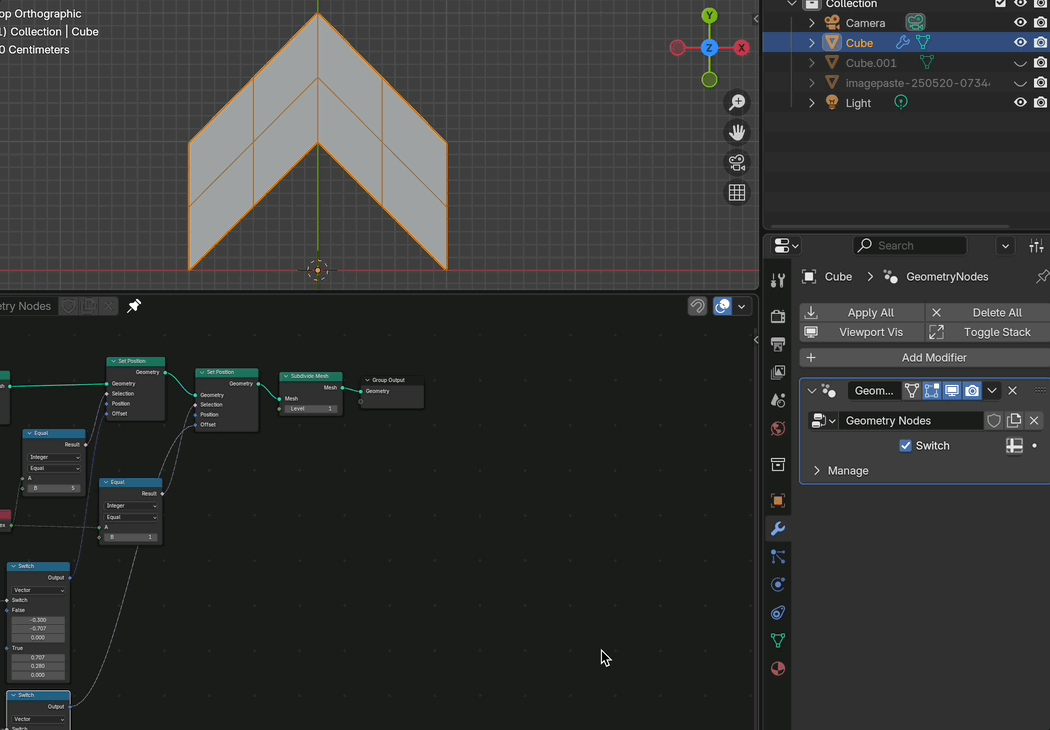1050x730 pixels.
Task: Toggle modifier render camera icon
Action: click(x=972, y=390)
